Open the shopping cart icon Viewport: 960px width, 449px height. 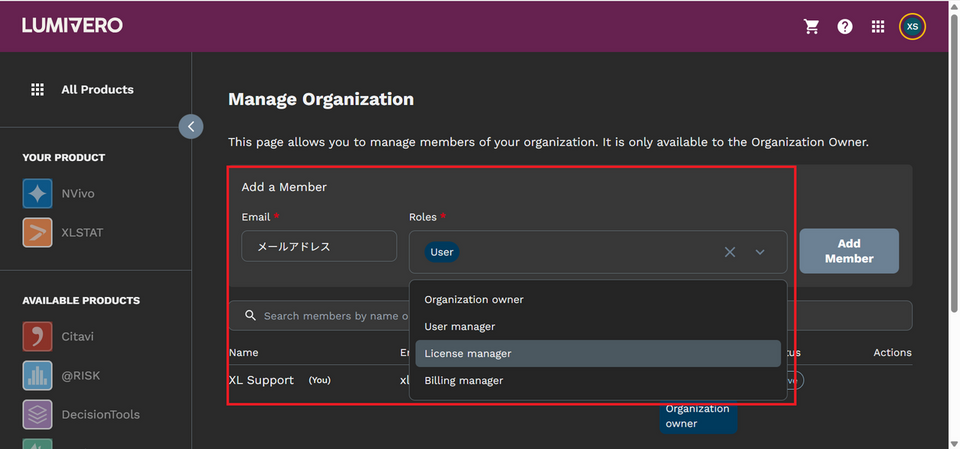[x=811, y=27]
